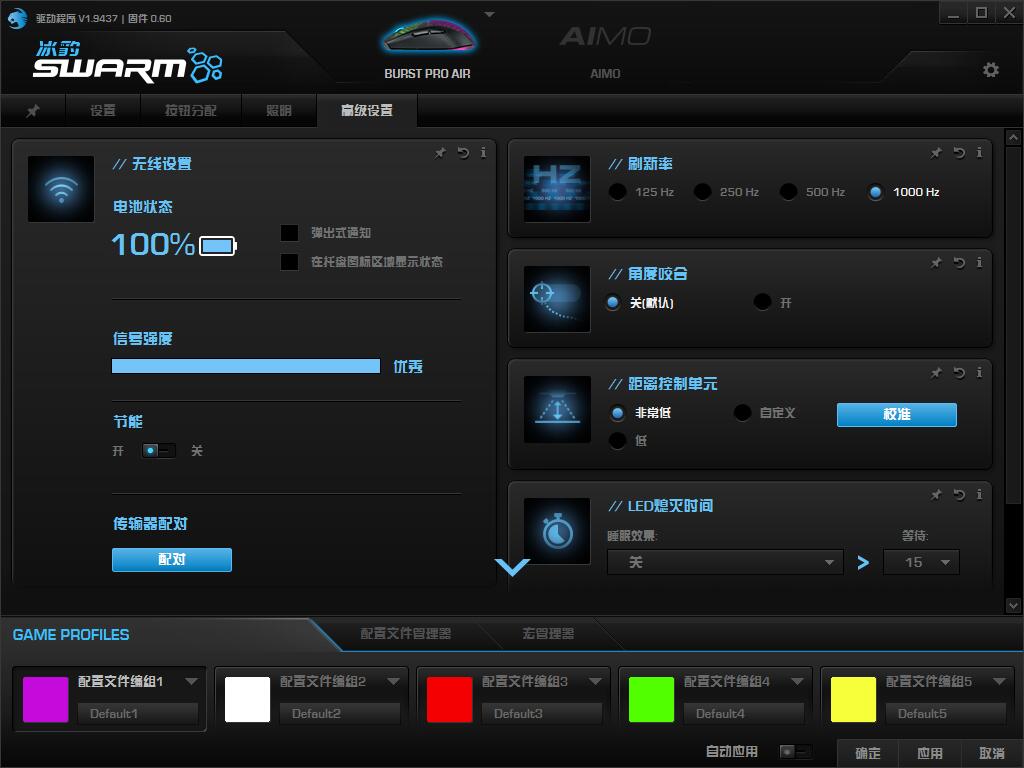
Task: Click the HZ refresh rate panel icon
Action: [x=556, y=188]
